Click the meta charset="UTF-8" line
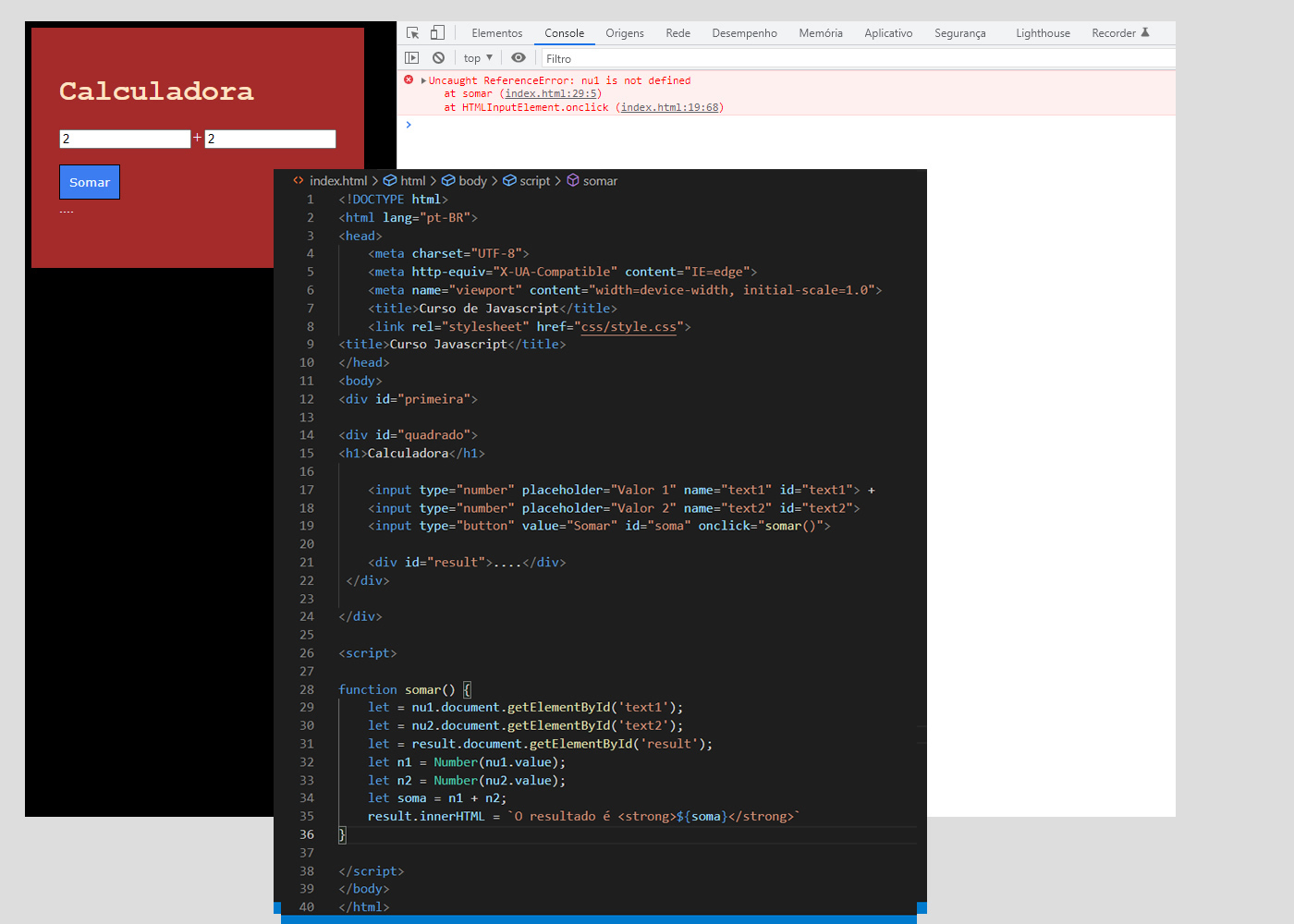 (x=448, y=253)
